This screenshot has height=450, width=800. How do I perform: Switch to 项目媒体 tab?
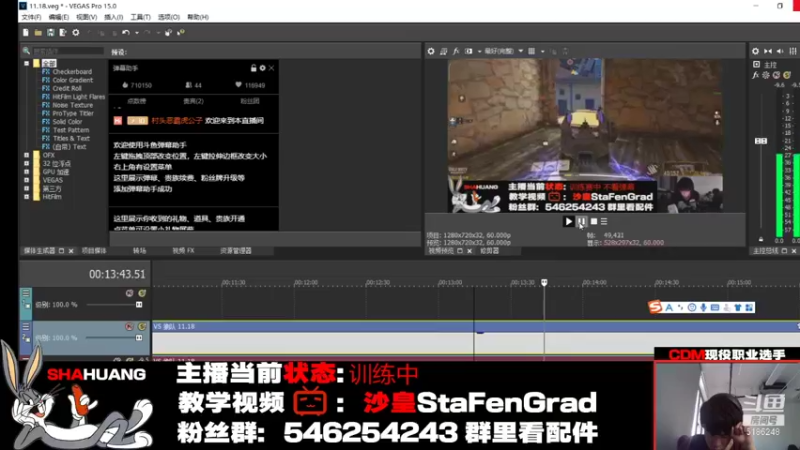pos(94,251)
